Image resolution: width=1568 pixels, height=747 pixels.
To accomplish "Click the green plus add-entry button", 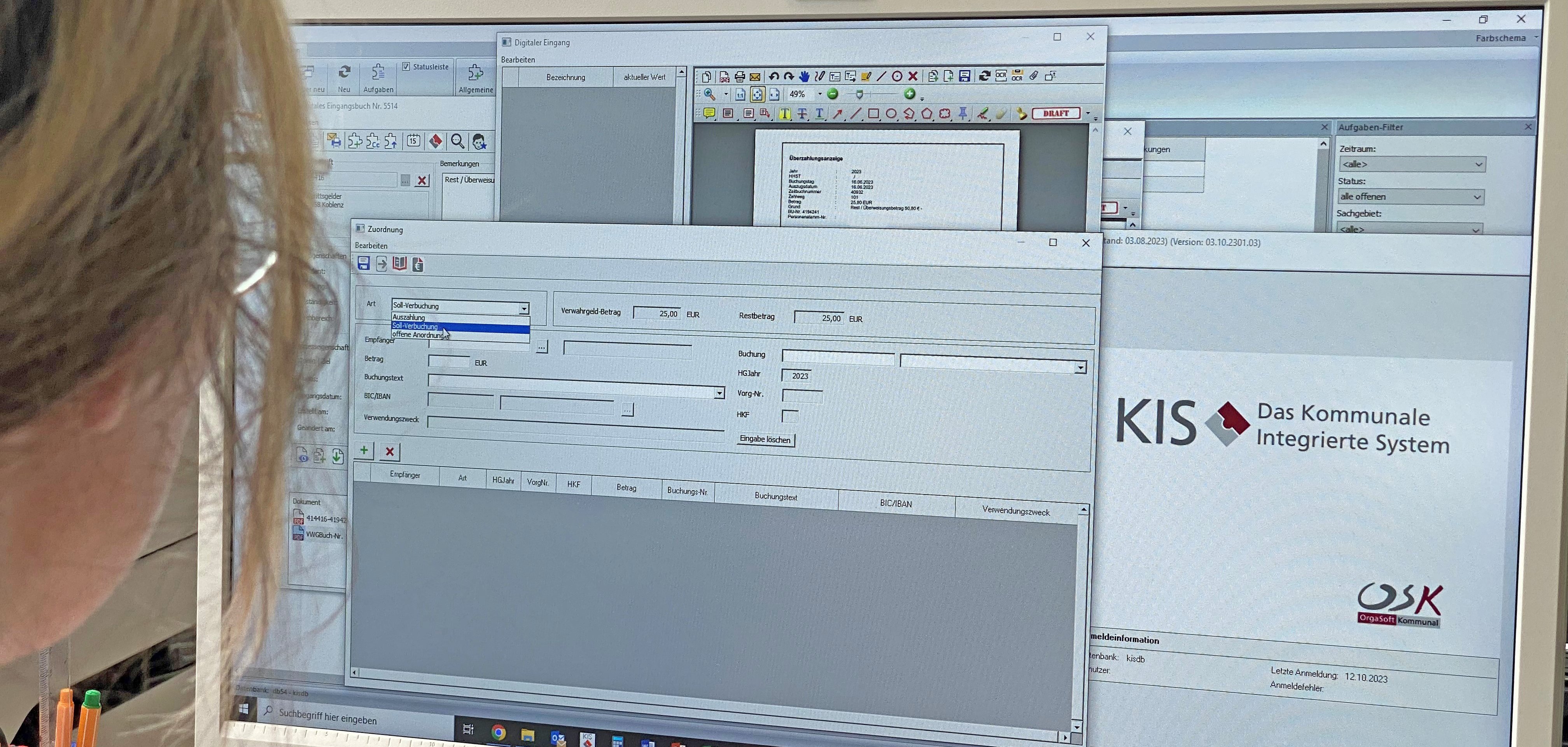I will pos(364,450).
